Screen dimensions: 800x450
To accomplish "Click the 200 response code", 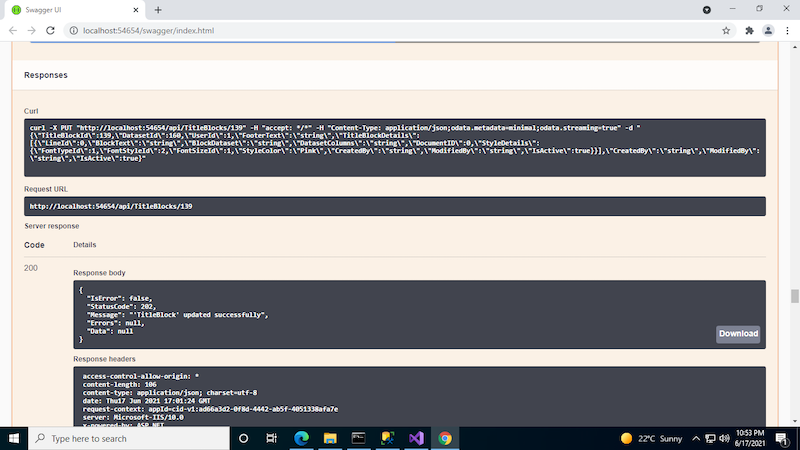I will tap(31, 268).
